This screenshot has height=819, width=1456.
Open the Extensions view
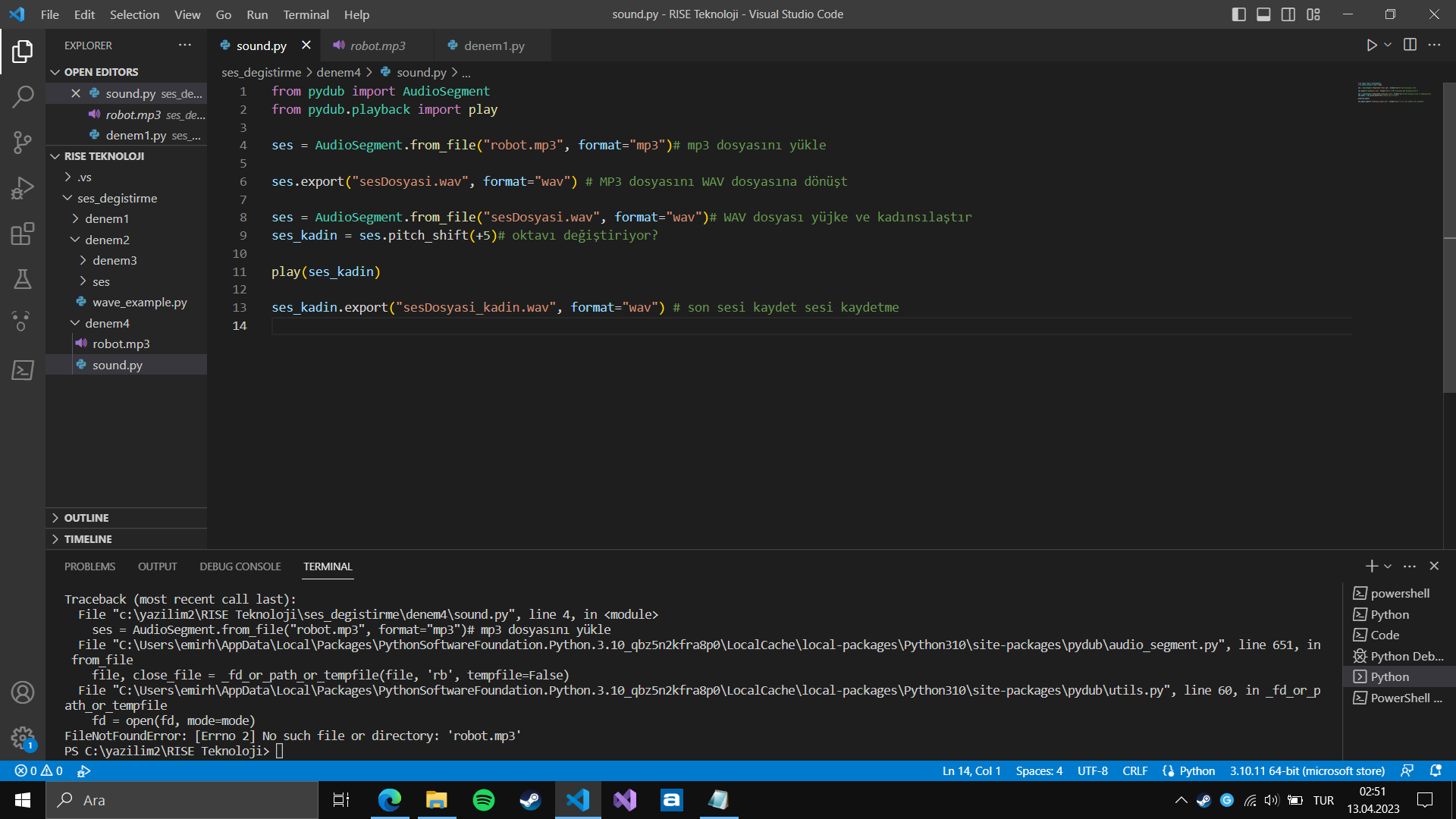pos(23,234)
